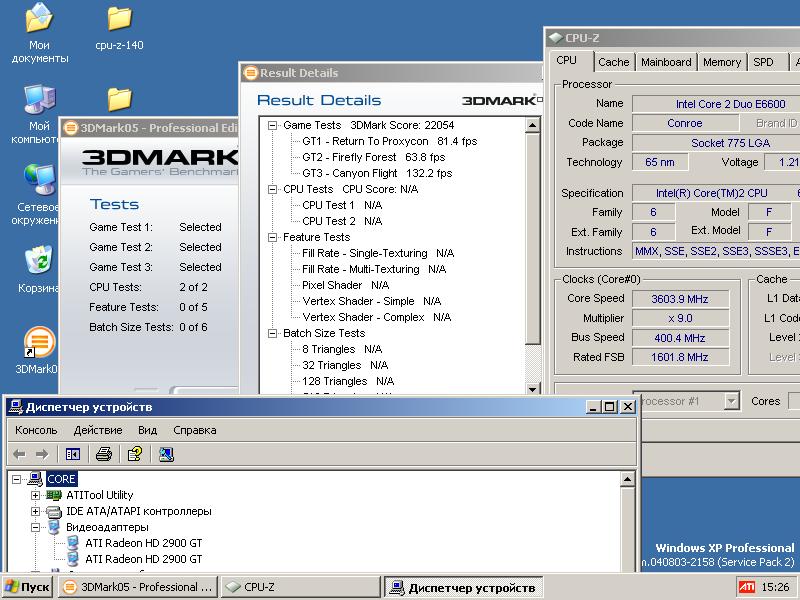This screenshot has height=600, width=800.
Task: Open the Вид menu
Action: (147, 430)
